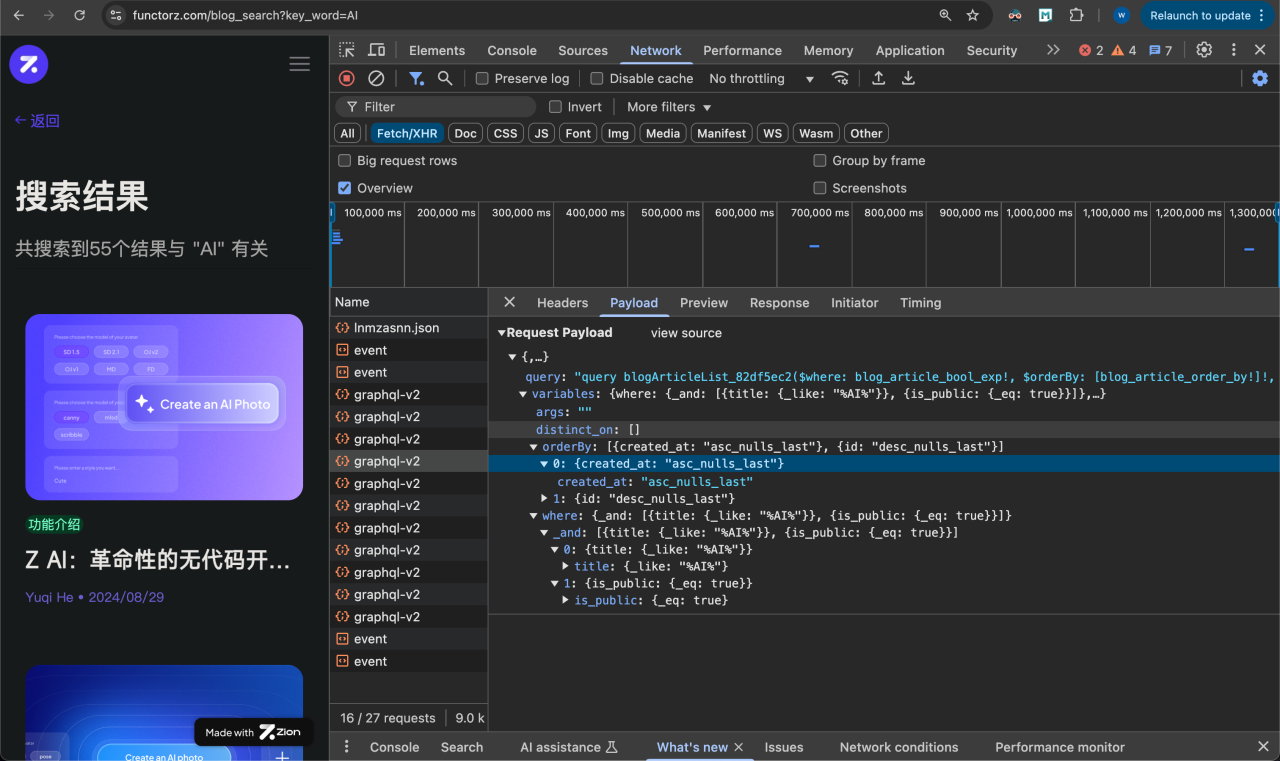Open network search magnifier icon
This screenshot has height=761, width=1280.
point(445,78)
